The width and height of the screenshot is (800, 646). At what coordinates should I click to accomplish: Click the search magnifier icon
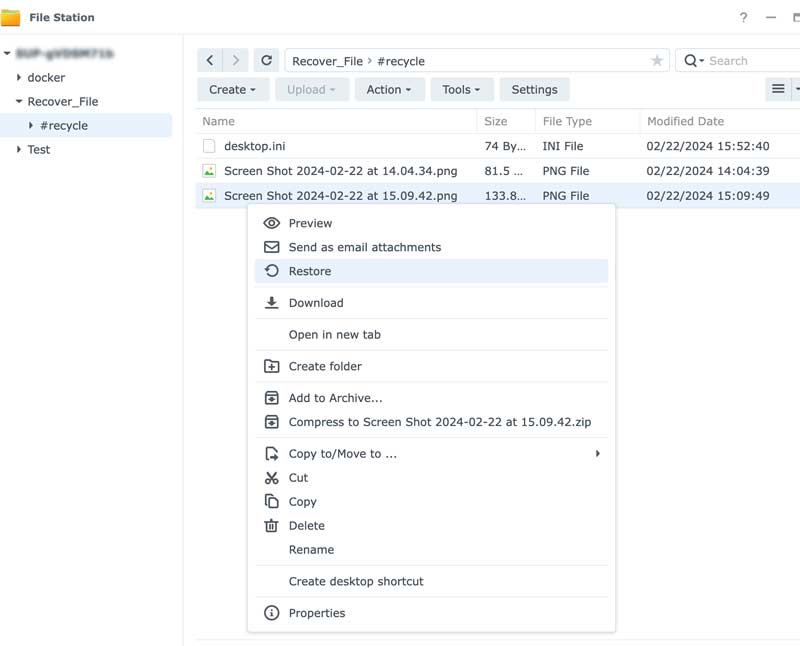coord(688,60)
